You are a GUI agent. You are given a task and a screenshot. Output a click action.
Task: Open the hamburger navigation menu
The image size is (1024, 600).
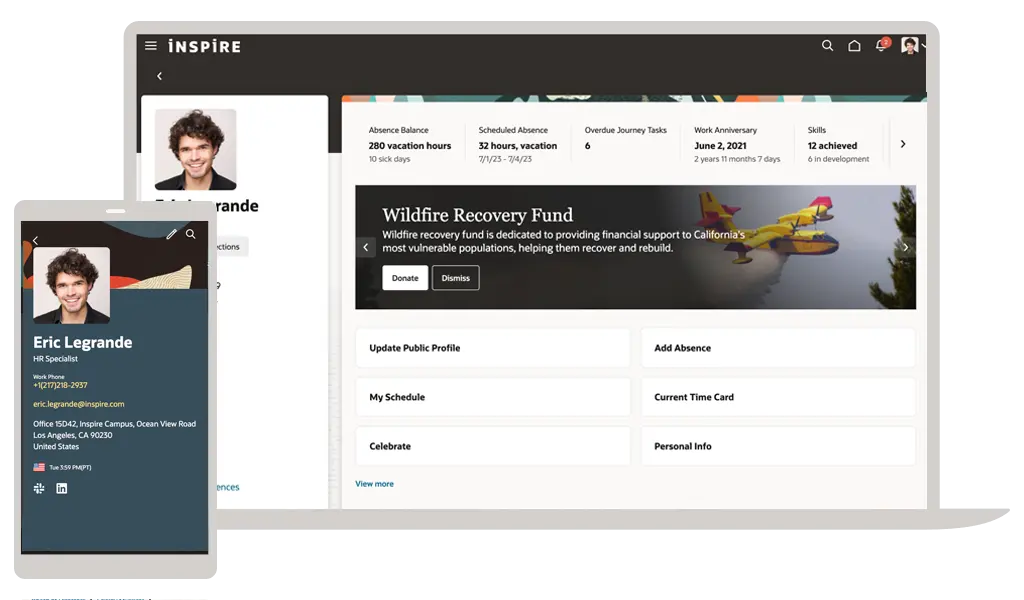(x=151, y=46)
